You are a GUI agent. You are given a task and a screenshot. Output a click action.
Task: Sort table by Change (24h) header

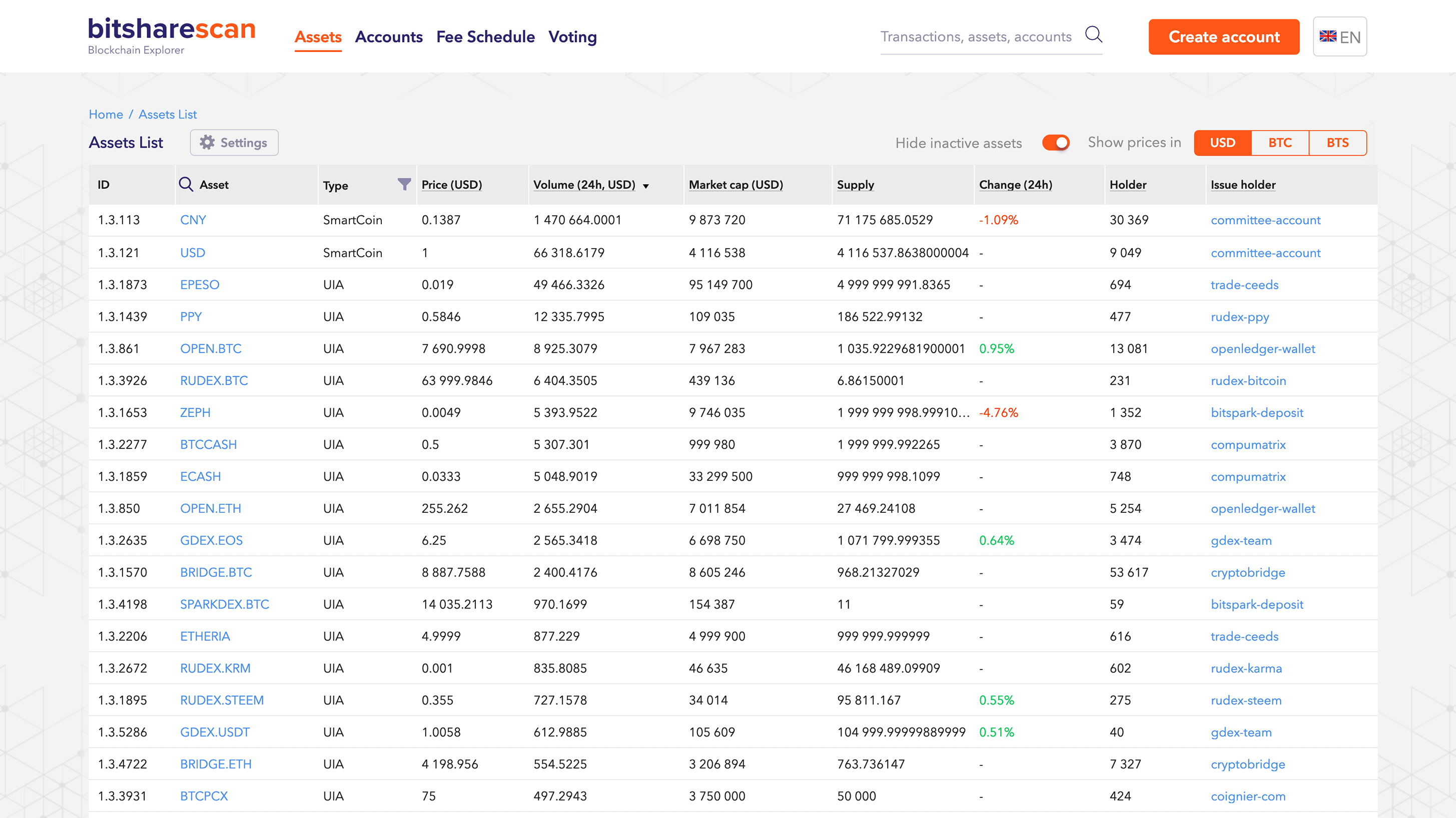coord(1015,185)
